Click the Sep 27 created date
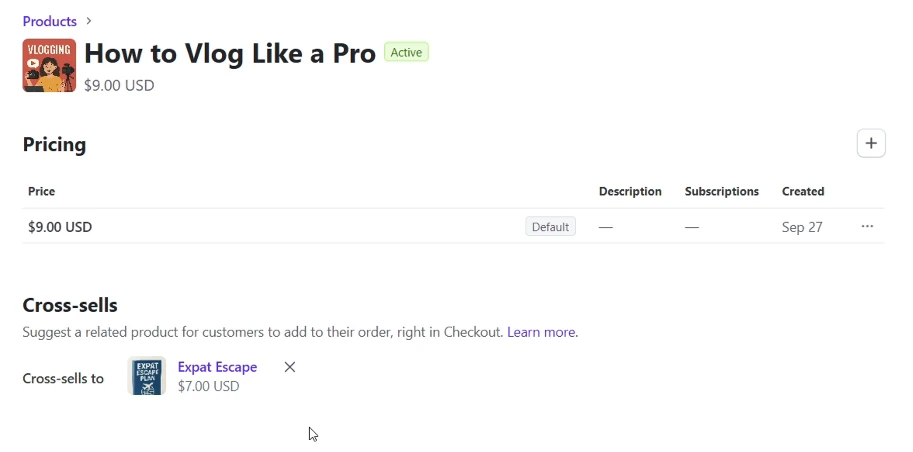 [802, 227]
